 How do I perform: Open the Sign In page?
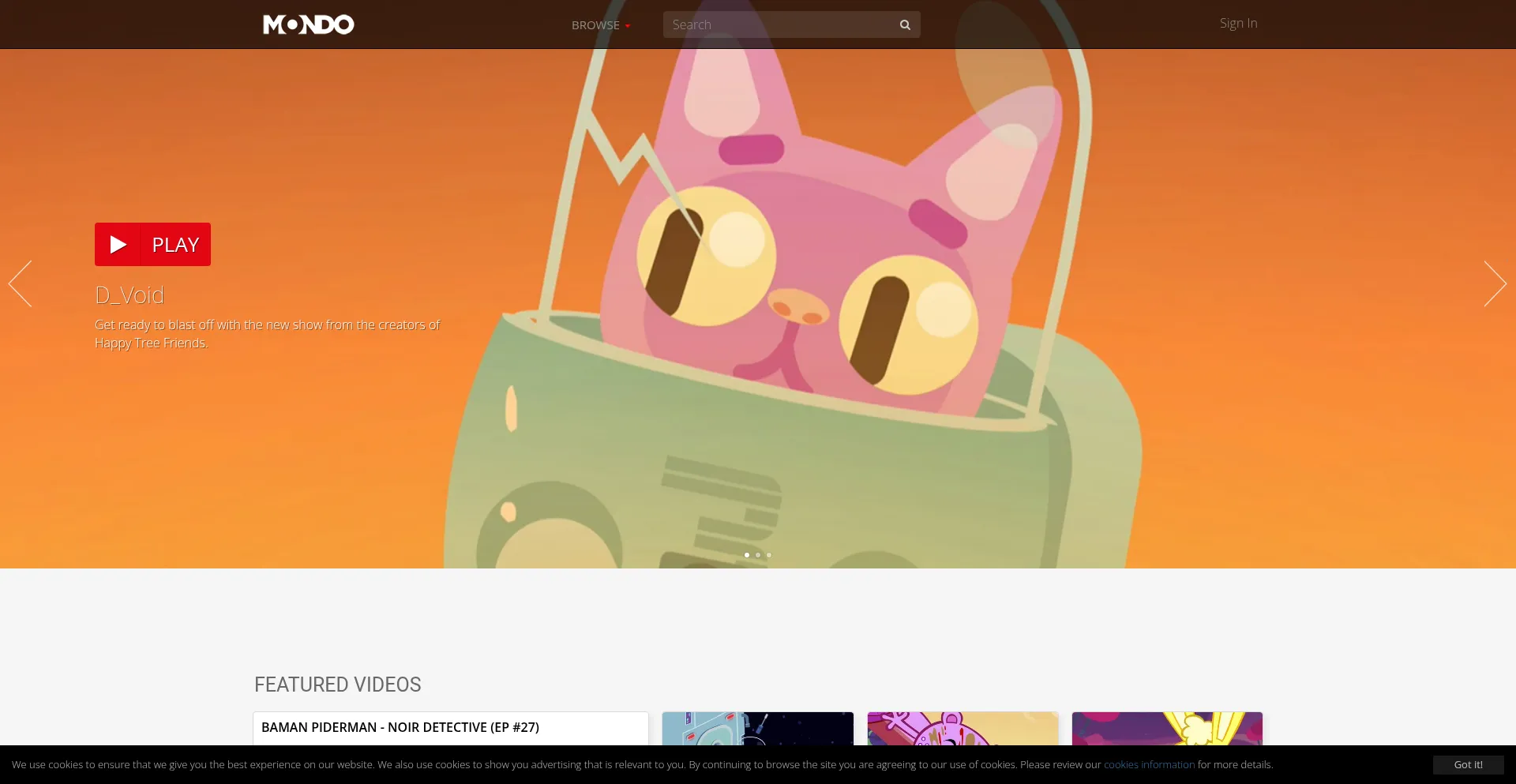pyautogui.click(x=1238, y=24)
